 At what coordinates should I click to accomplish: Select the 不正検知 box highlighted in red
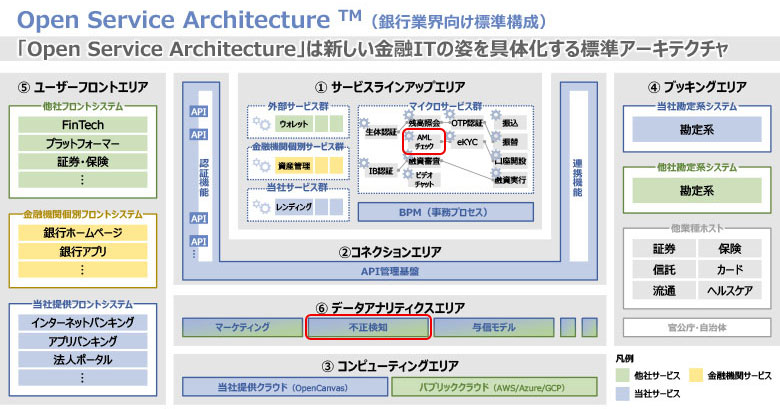[x=367, y=326]
